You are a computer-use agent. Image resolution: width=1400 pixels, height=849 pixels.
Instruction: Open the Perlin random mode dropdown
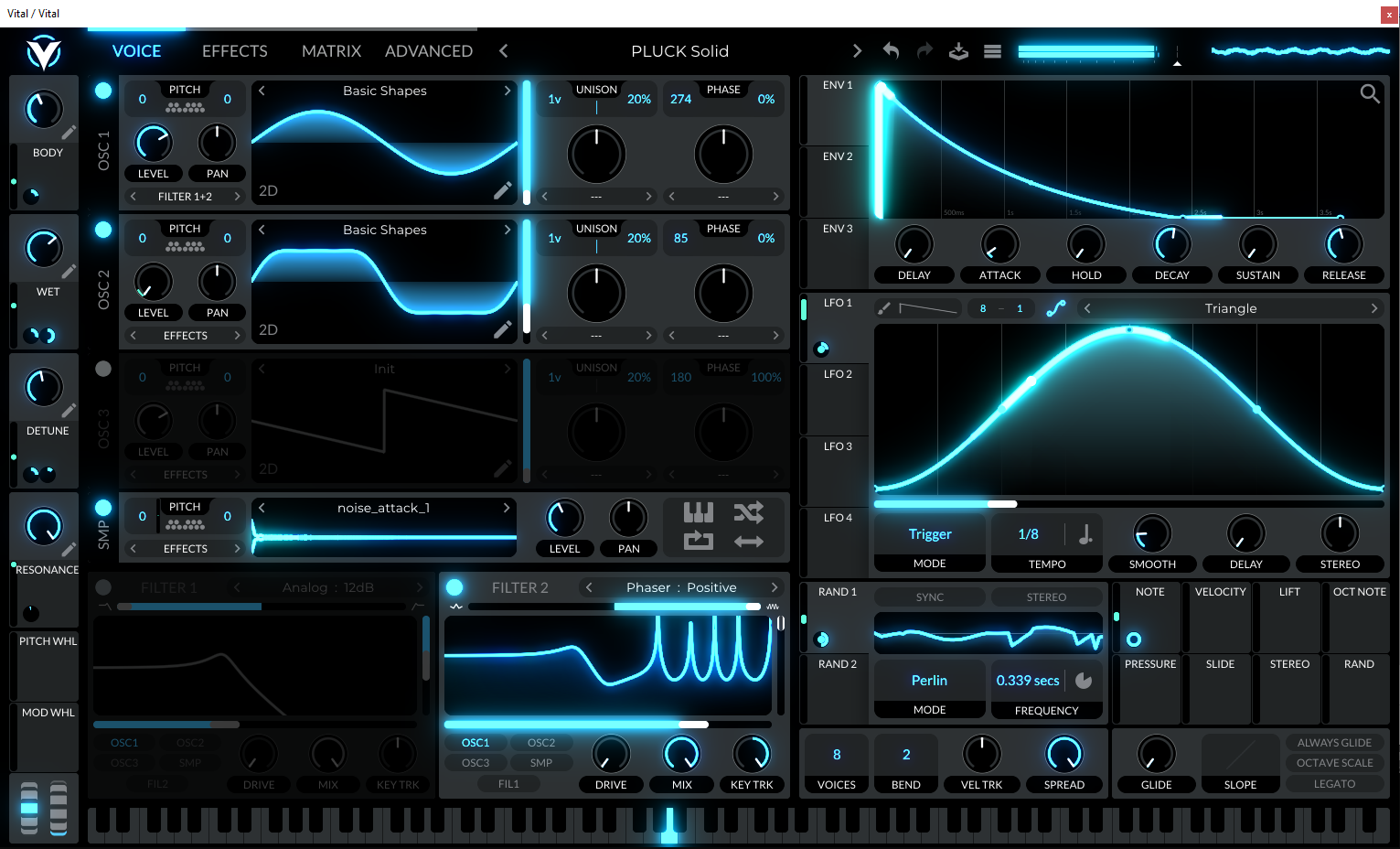[929, 681]
